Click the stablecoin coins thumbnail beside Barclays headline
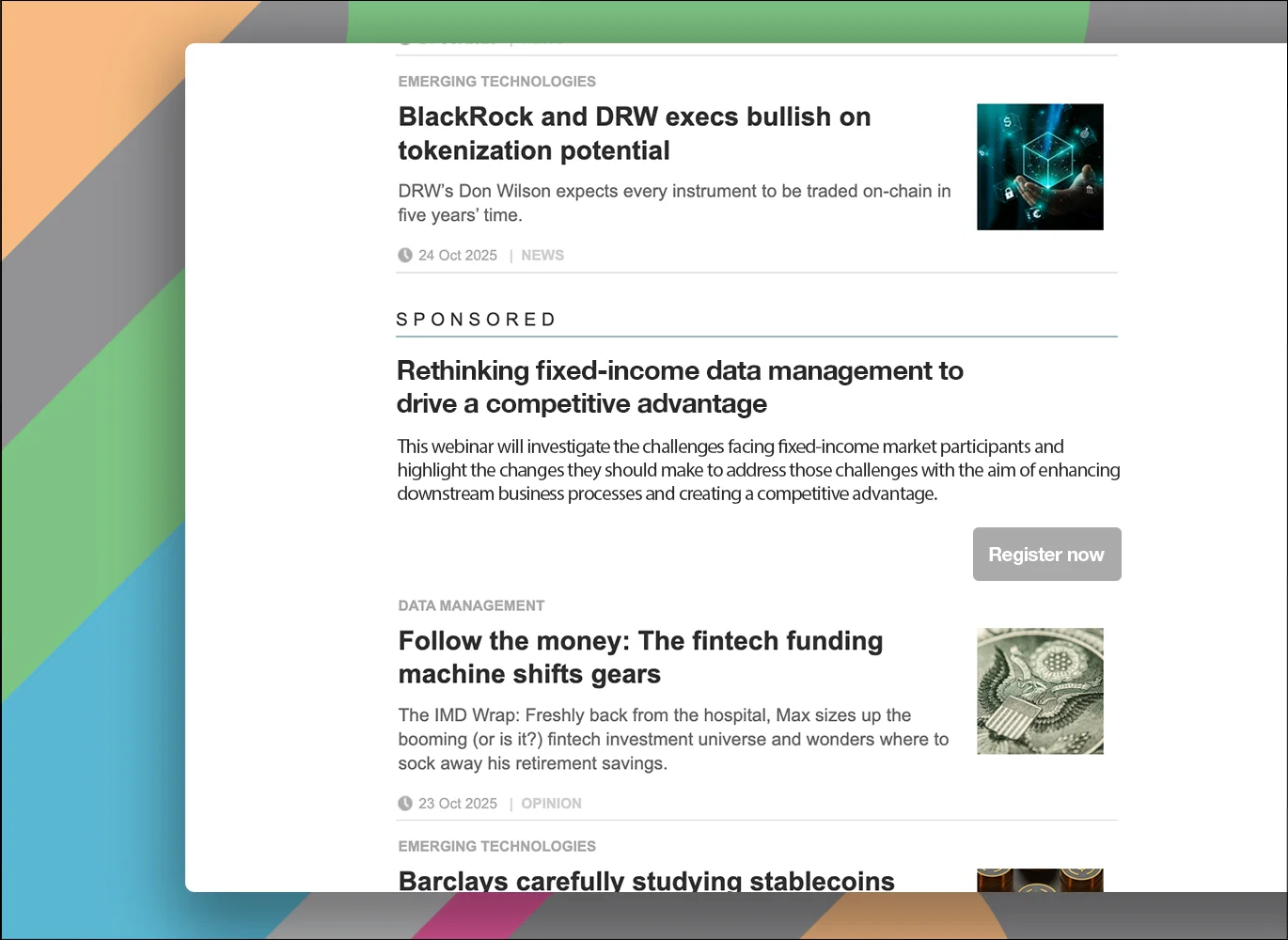Image resolution: width=1288 pixels, height=940 pixels. pyautogui.click(x=1040, y=882)
